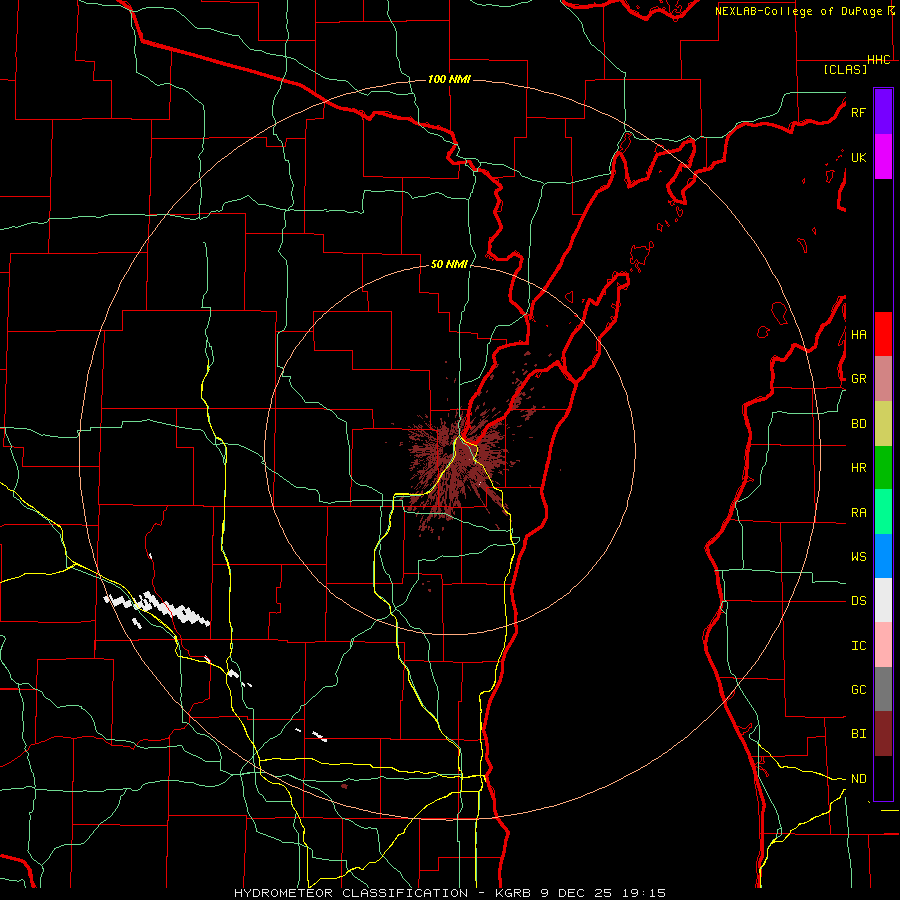This screenshot has width=900, height=900.
Task: Click the 'RF' legend label
Action: 858,112
